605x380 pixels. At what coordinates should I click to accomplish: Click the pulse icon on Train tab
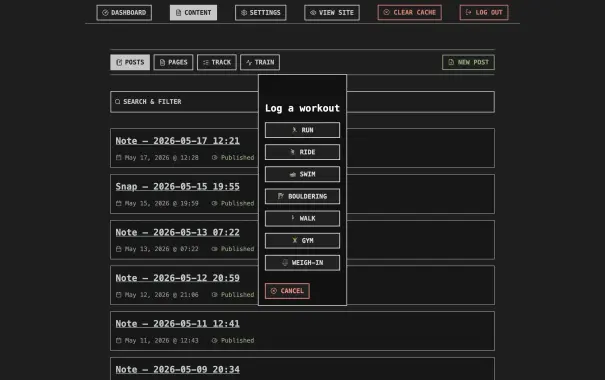tap(249, 62)
